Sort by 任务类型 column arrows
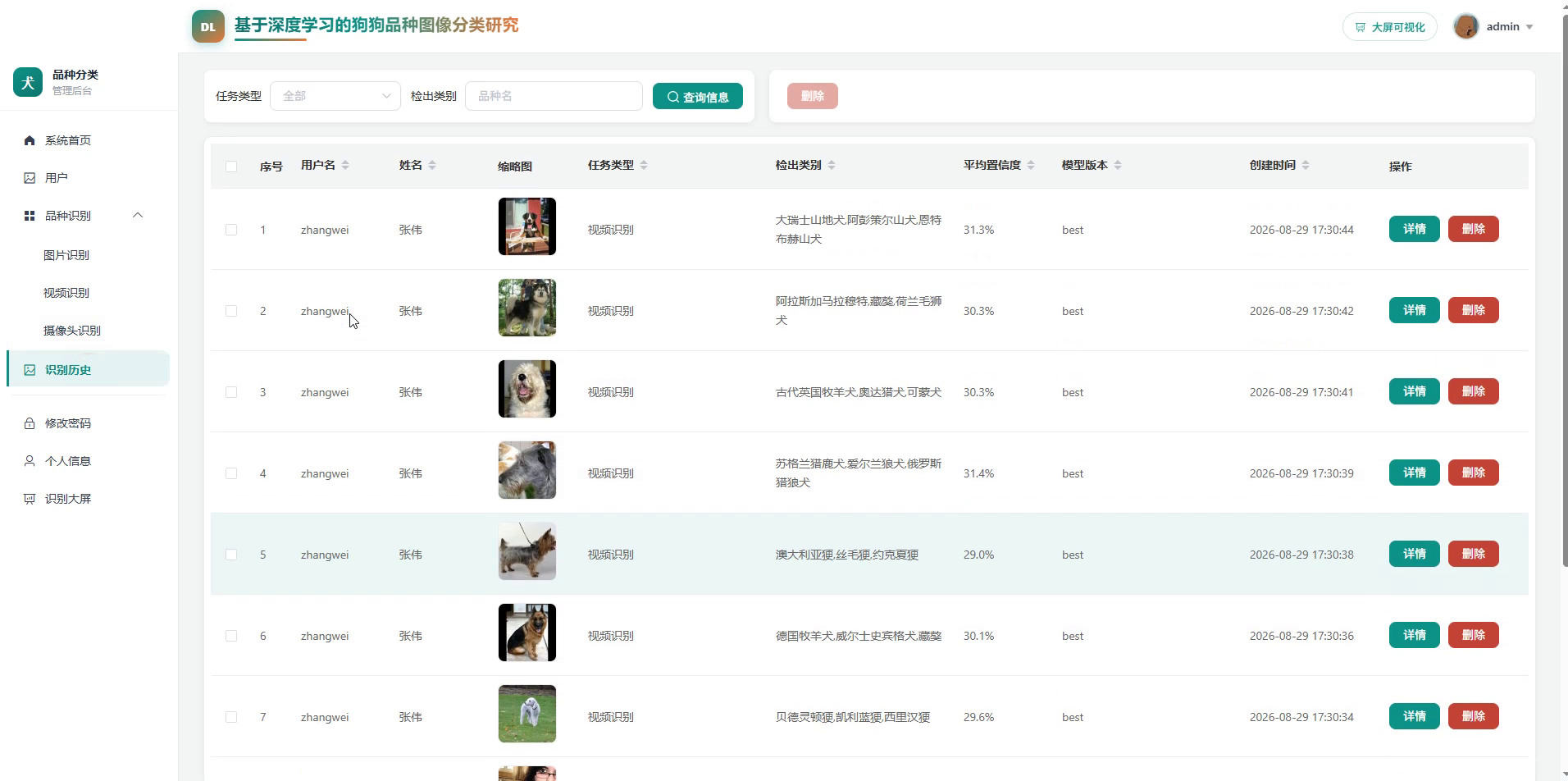The image size is (1568, 781). pos(644,165)
